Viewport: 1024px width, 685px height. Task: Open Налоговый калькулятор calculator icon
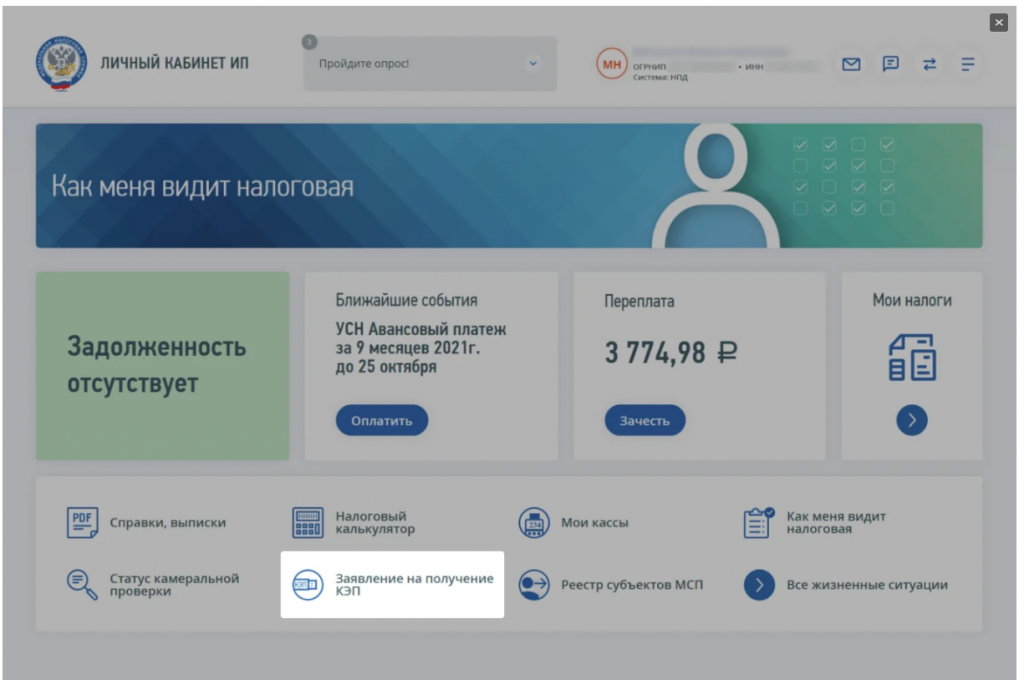coord(308,522)
